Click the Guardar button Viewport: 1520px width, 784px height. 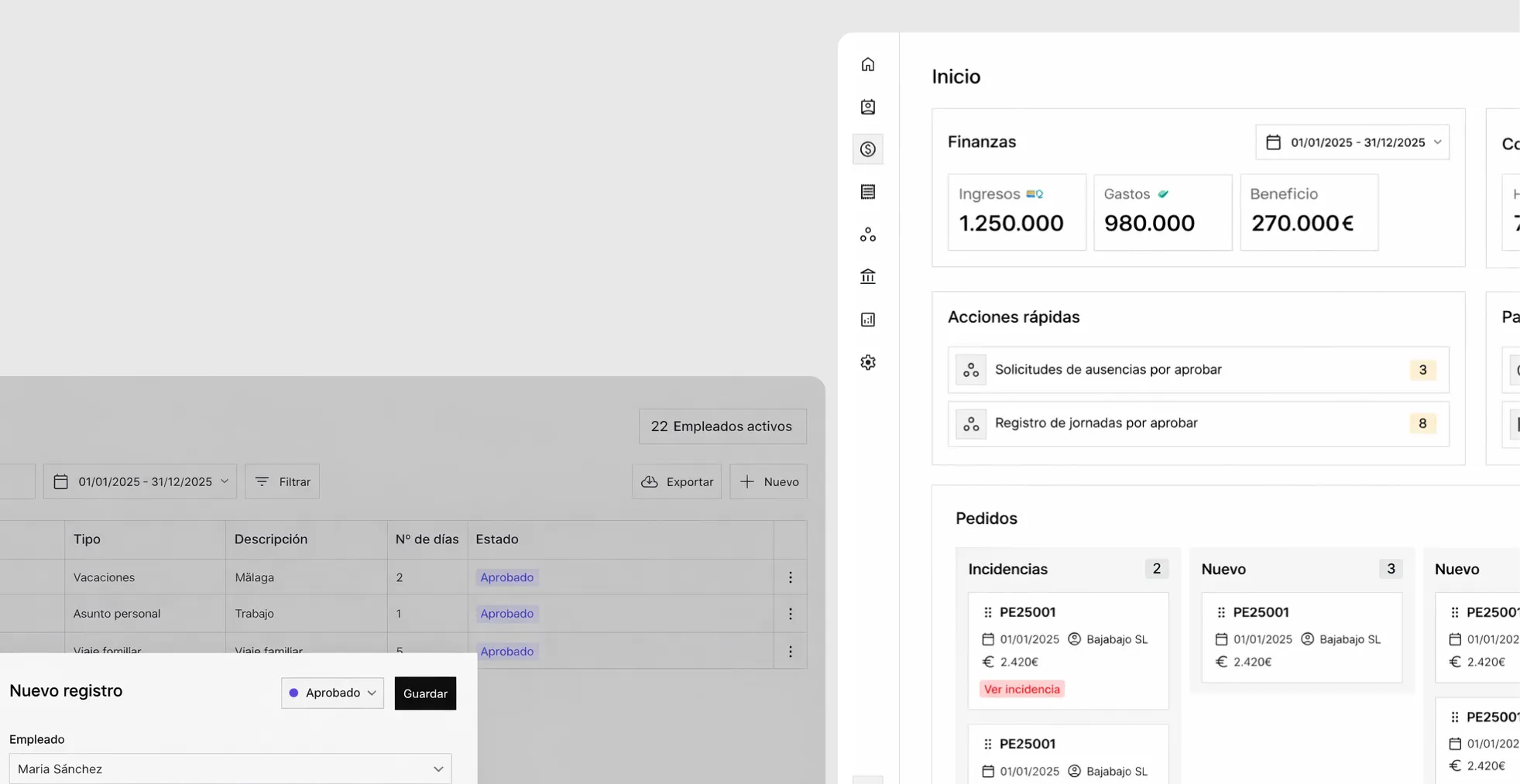[424, 693]
